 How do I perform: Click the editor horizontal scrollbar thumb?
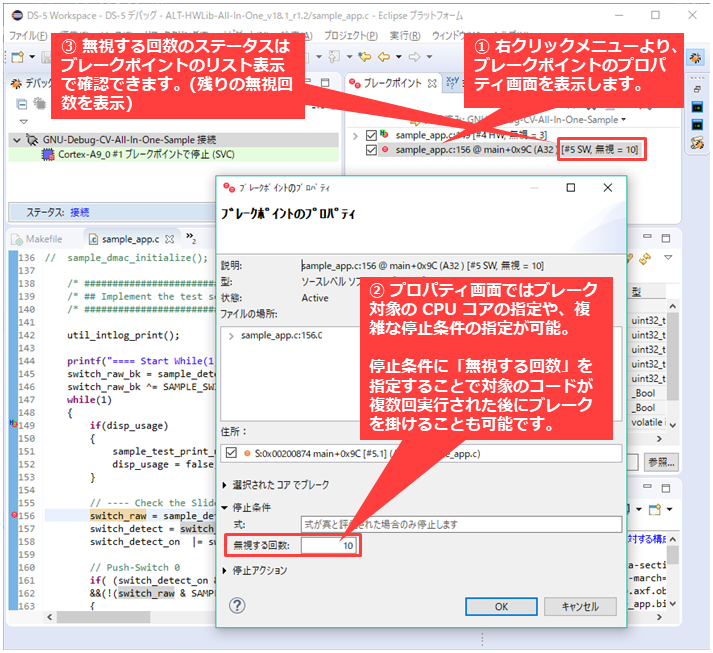(x=103, y=617)
